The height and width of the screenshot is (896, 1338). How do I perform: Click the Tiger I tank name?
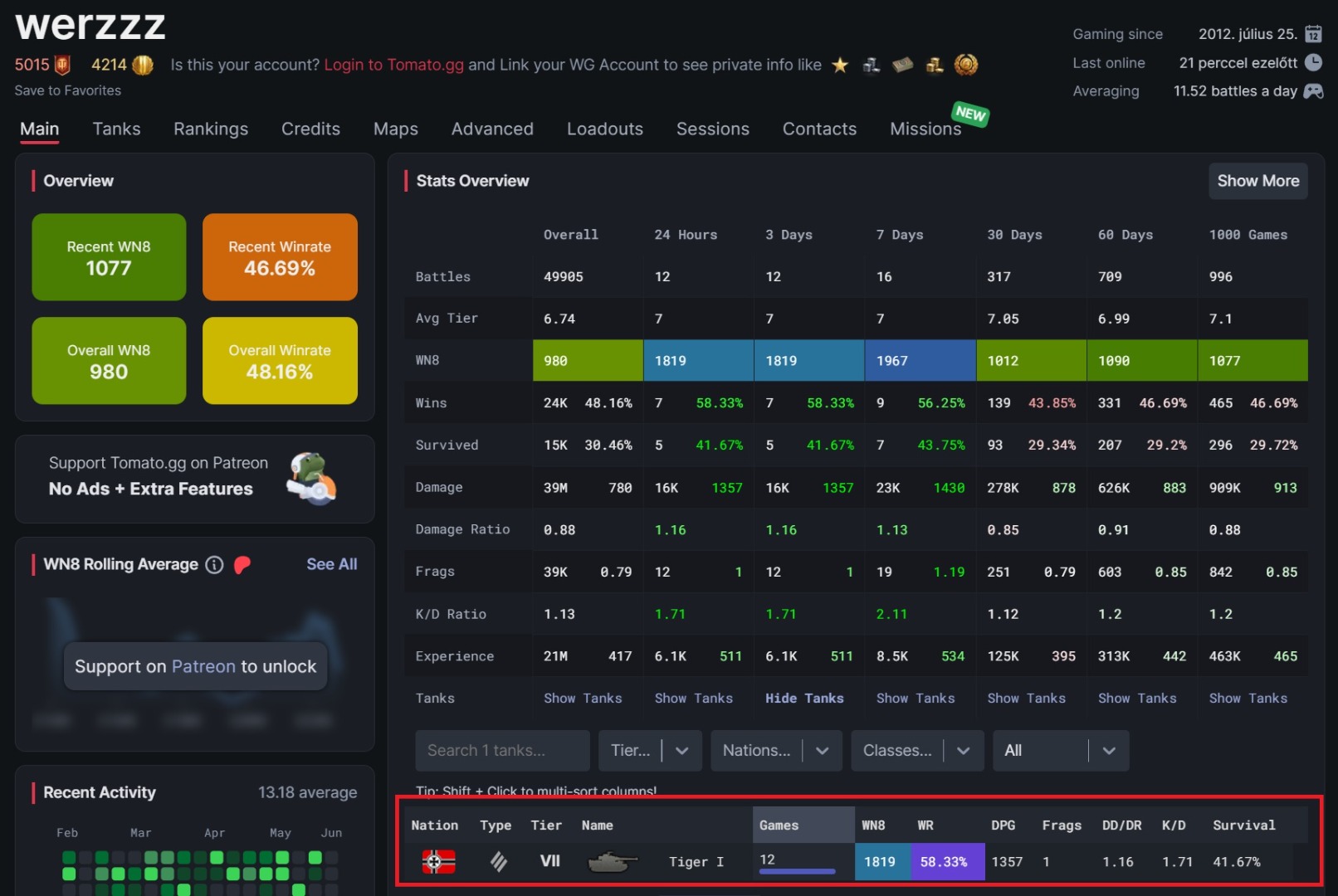(696, 862)
